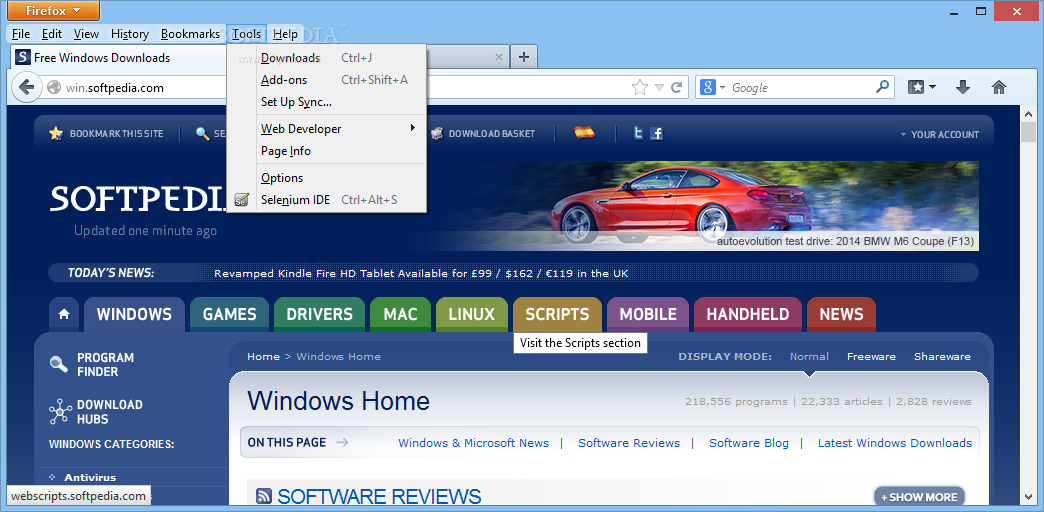Open the File menu
The width and height of the screenshot is (1044, 512).
[x=21, y=34]
